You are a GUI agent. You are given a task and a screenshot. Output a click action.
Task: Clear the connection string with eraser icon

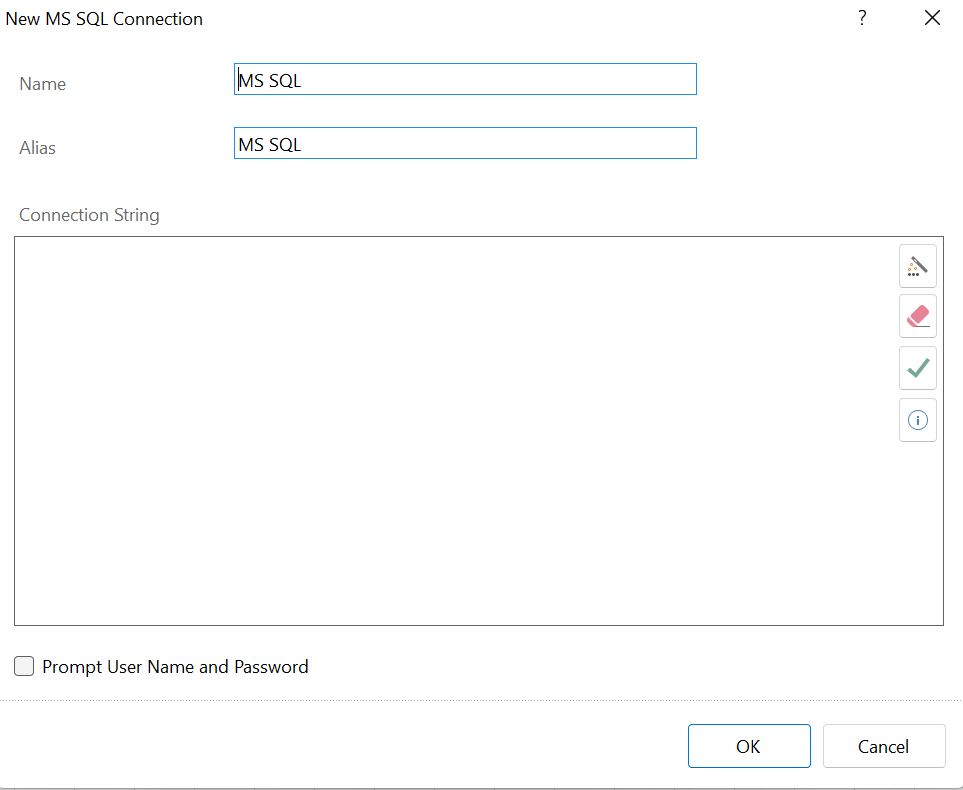tap(918, 316)
